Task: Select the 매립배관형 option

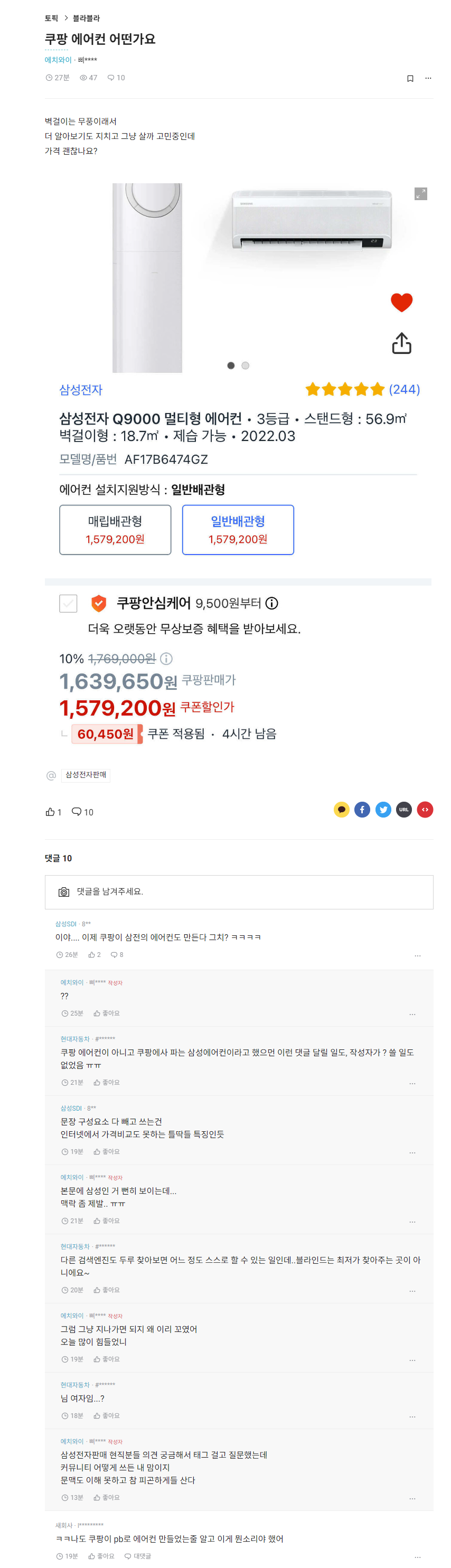Action: [115, 530]
